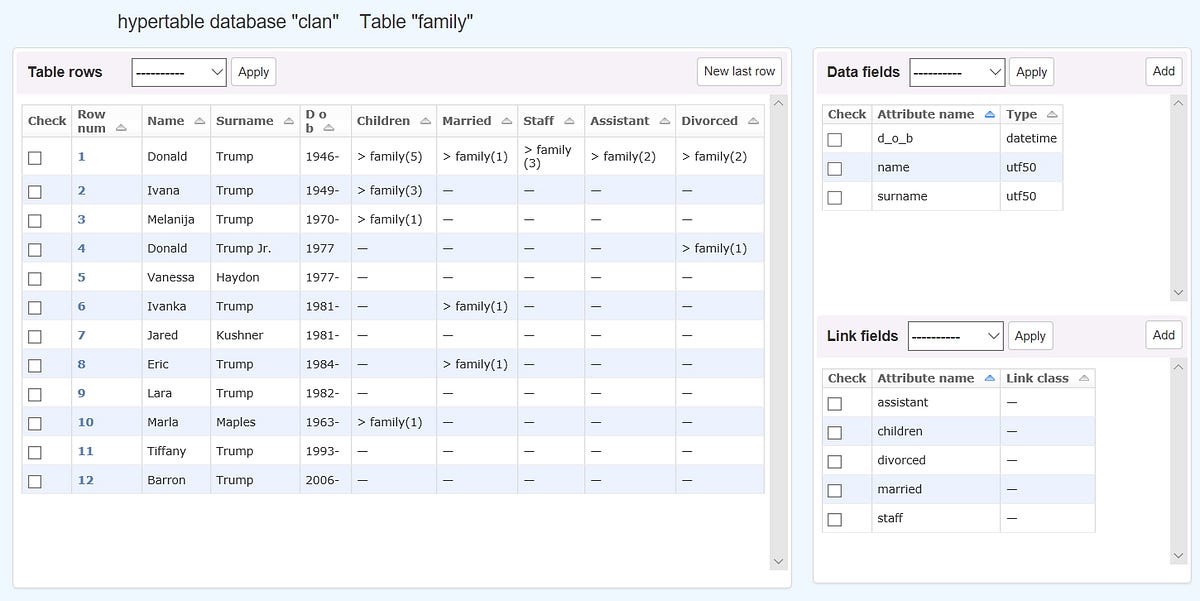Viewport: 1200px width, 601px height.
Task: Tick the divorced link field checkbox
Action: tap(835, 462)
